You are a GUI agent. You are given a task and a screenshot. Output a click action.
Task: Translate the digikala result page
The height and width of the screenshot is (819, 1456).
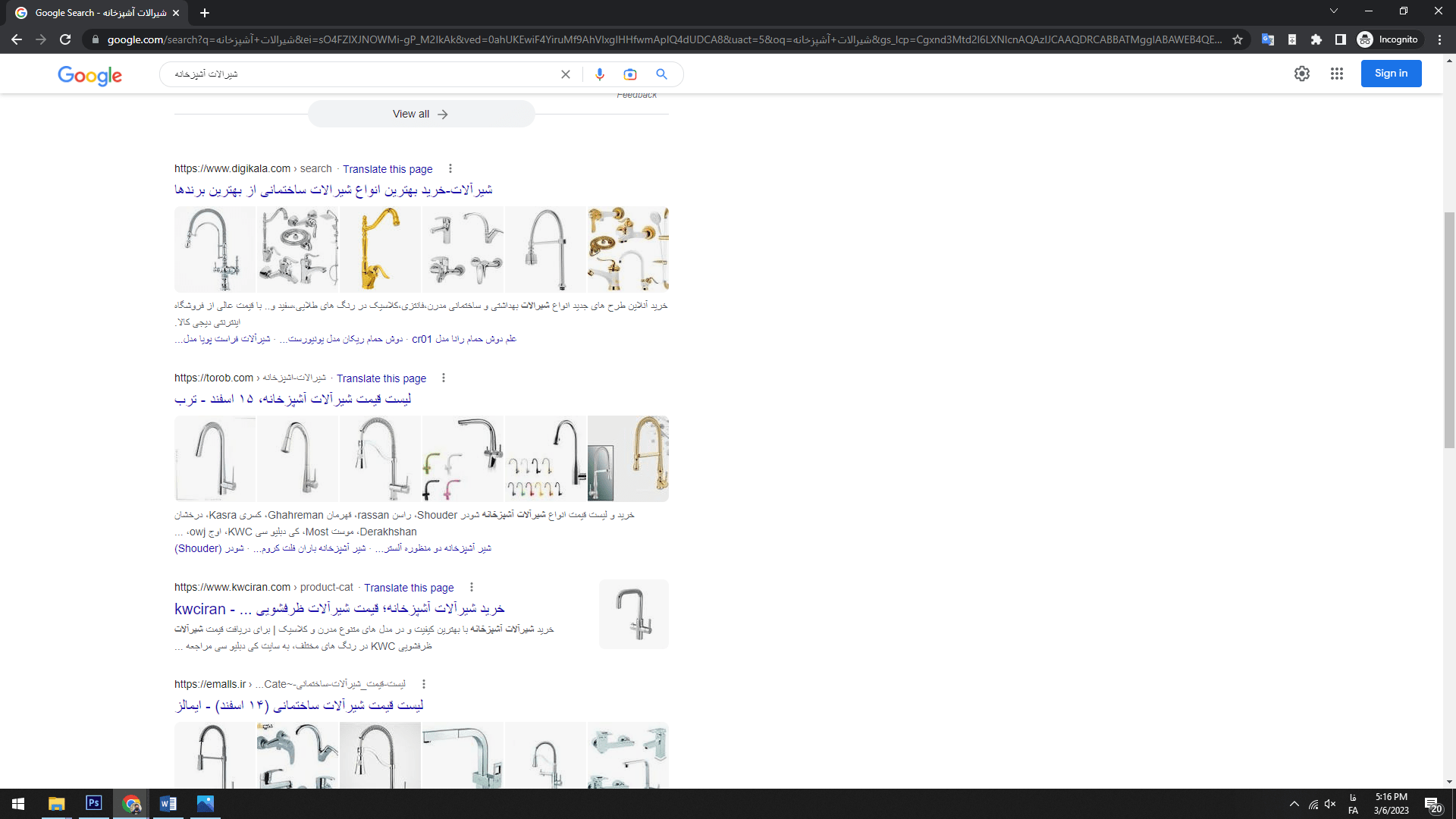tap(388, 169)
